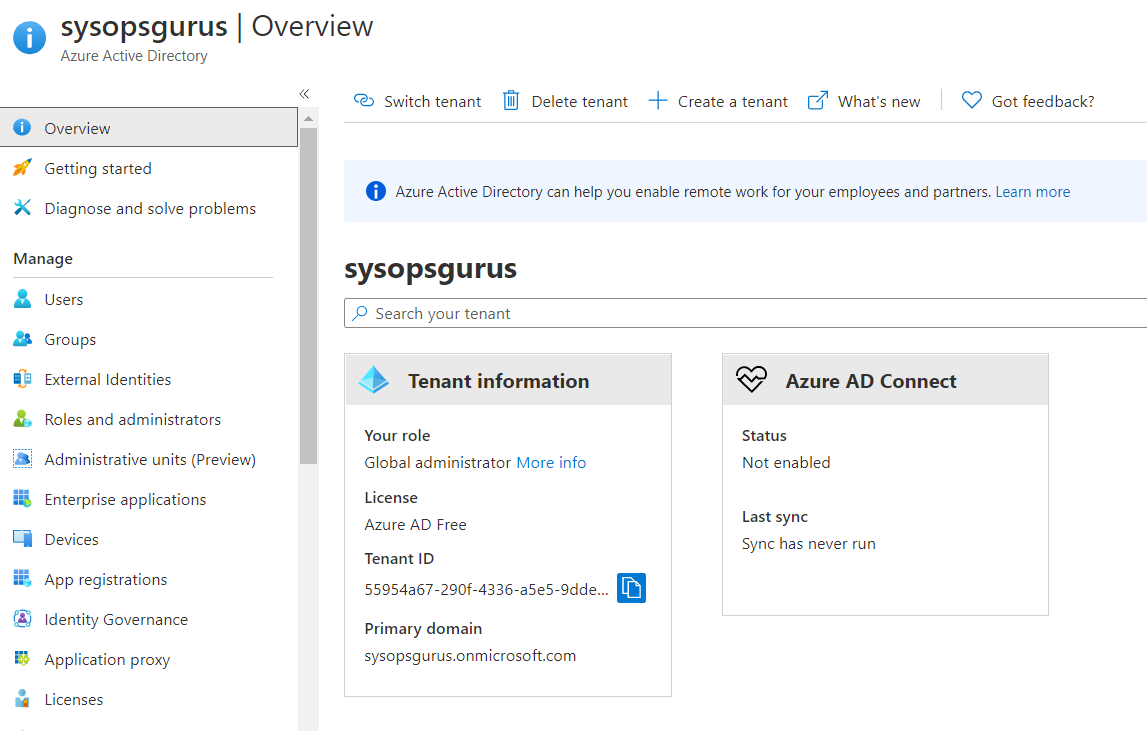Click Delete tenant button
This screenshot has height=731, width=1147.
tap(565, 101)
